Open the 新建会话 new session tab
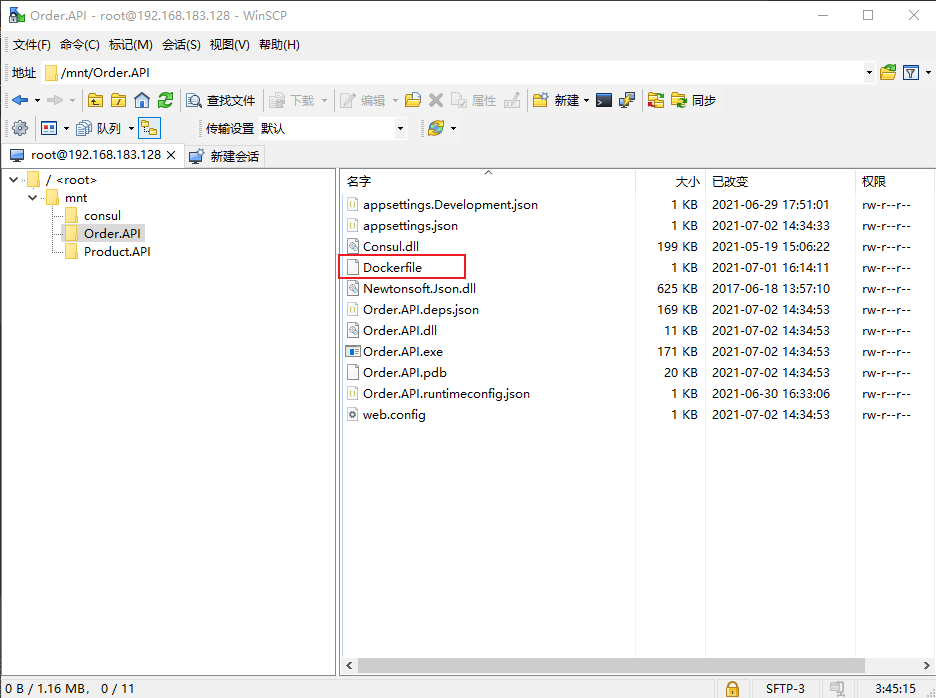 [224, 156]
